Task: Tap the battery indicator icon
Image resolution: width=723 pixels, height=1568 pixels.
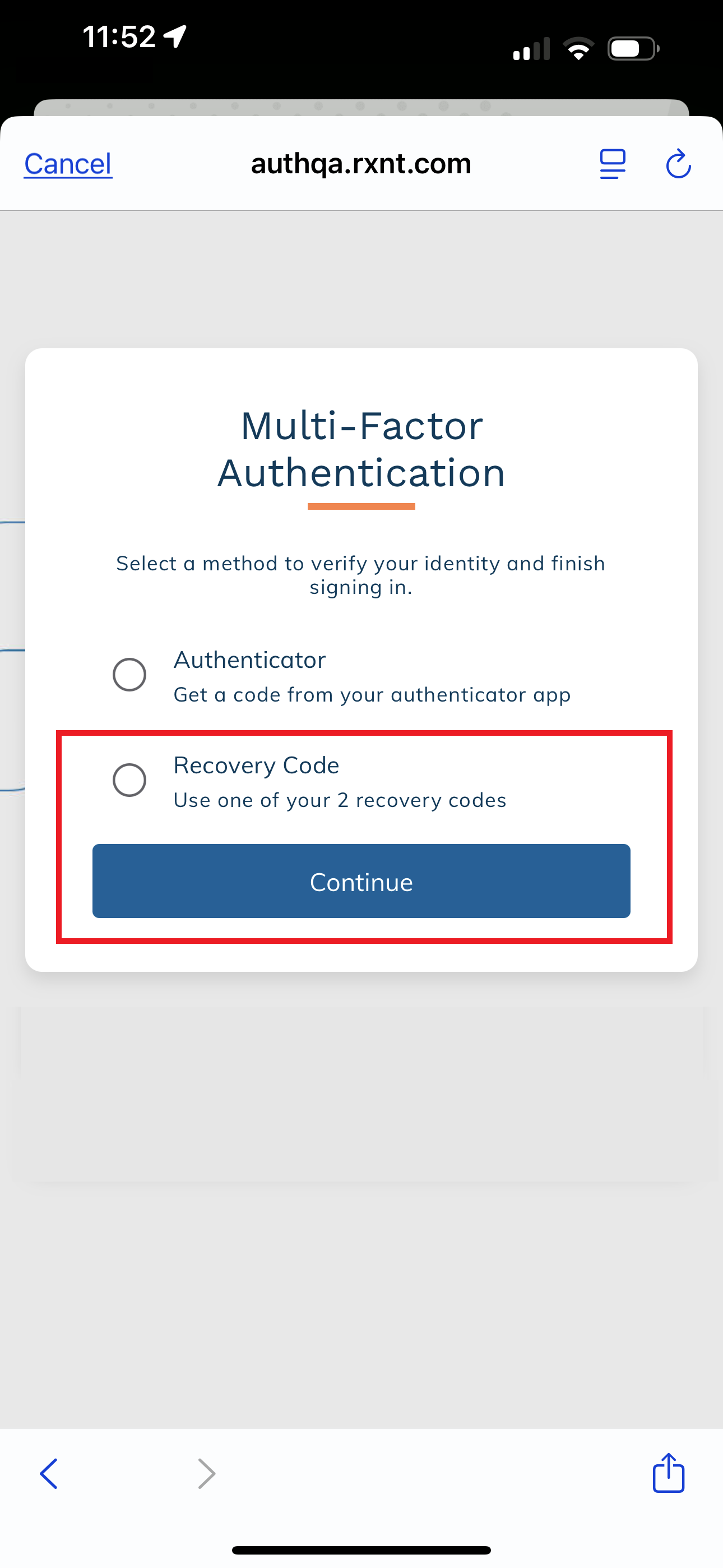Action: (633, 49)
